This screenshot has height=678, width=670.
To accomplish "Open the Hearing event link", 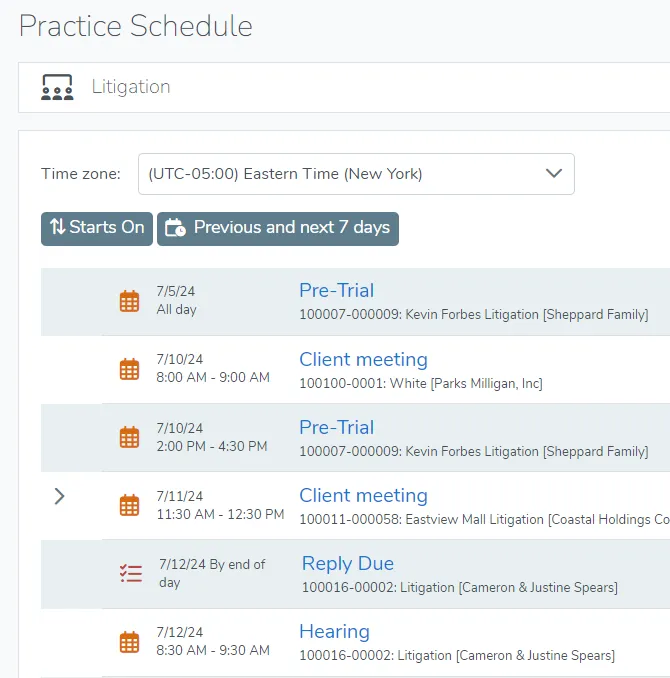I will tap(334, 631).
